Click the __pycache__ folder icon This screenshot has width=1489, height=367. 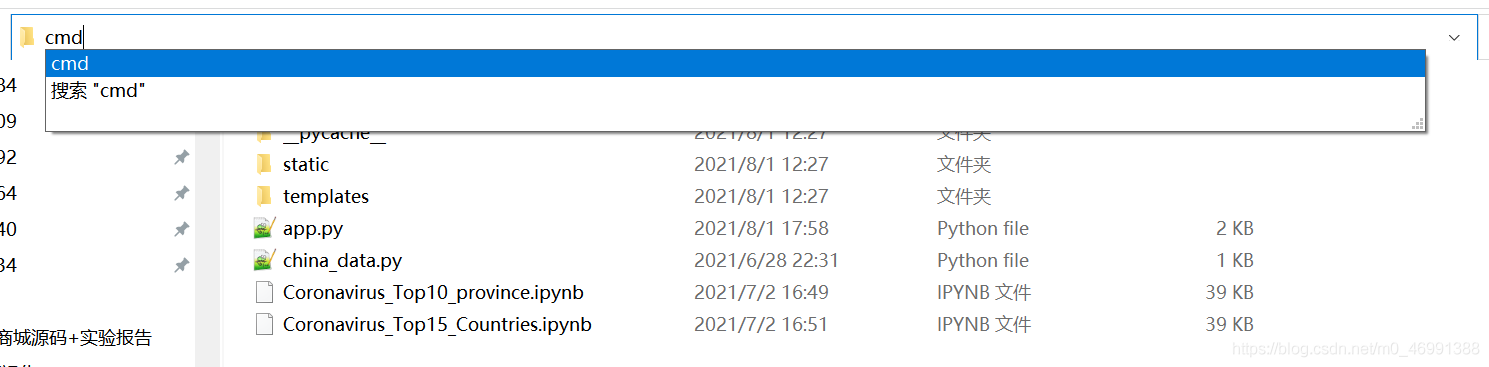pos(264,134)
